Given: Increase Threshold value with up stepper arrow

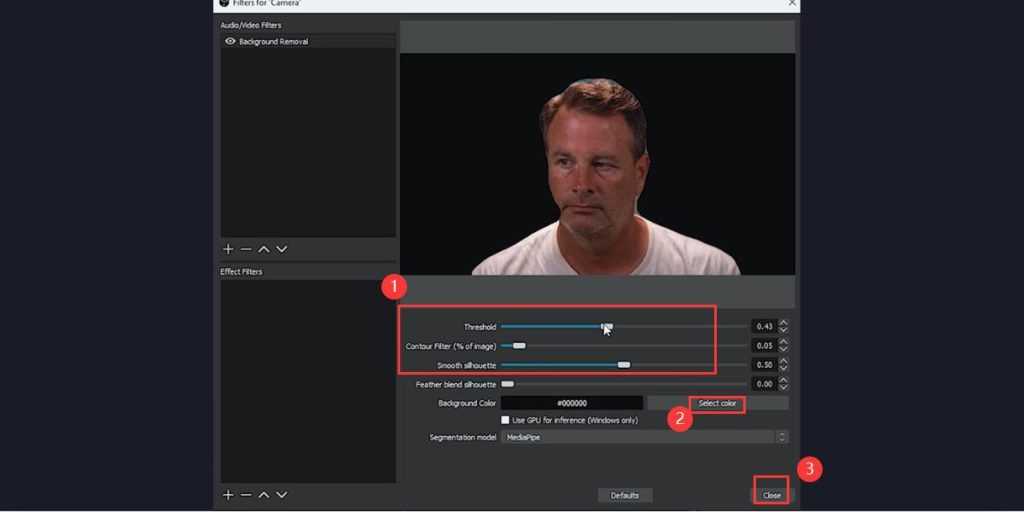Looking at the screenshot, I should [783, 323].
